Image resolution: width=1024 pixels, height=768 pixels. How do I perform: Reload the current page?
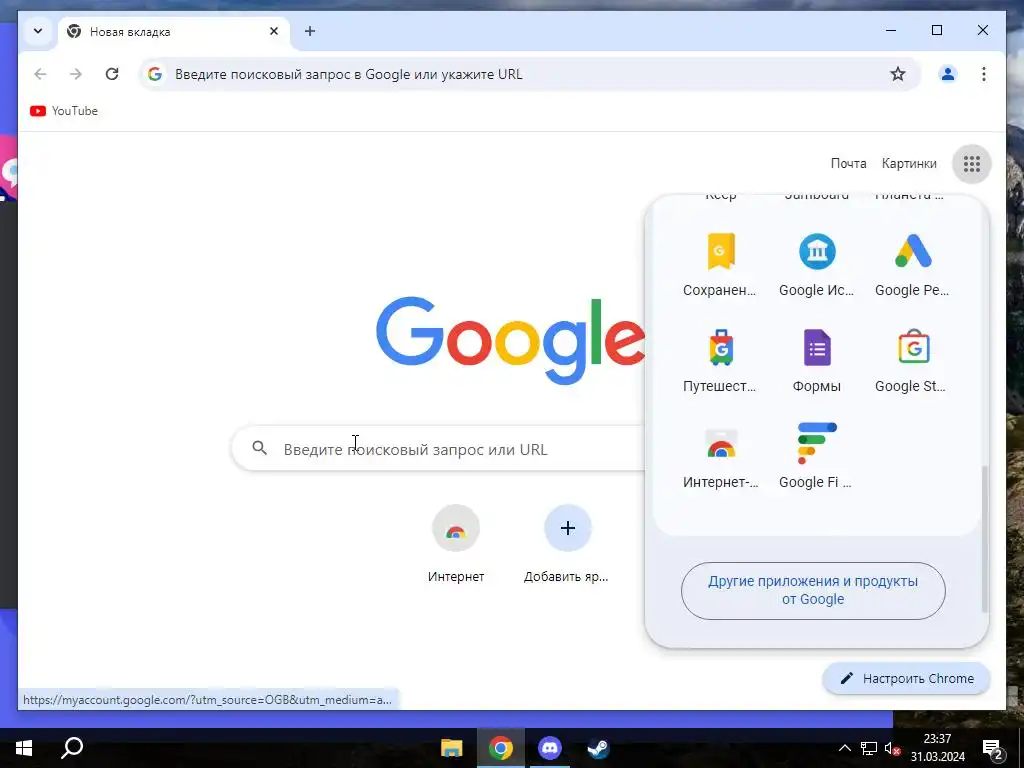(112, 74)
